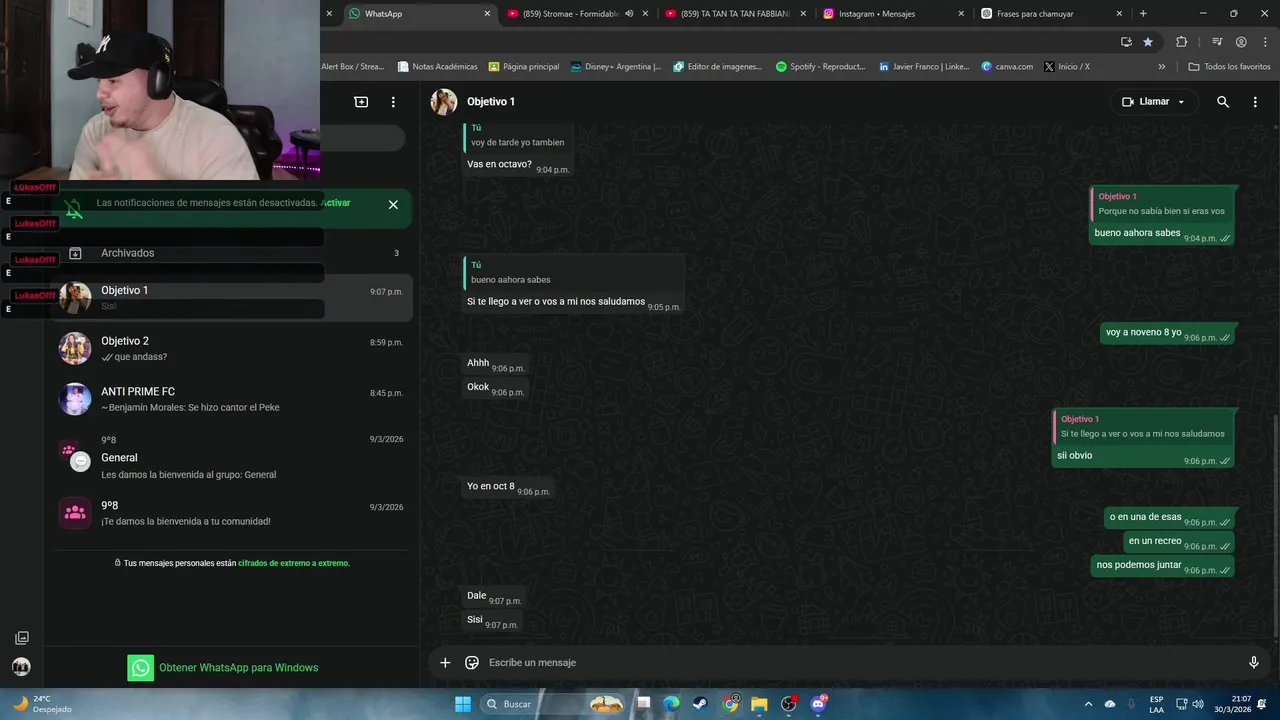
Task: Expand the hidden bookmarks chevron
Action: [1162, 67]
